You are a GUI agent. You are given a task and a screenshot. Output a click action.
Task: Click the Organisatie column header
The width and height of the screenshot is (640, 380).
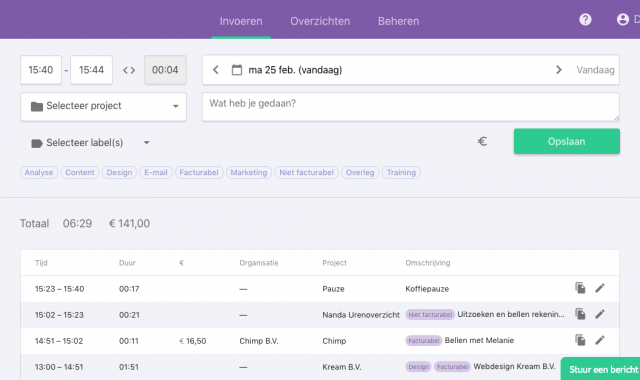click(259, 263)
